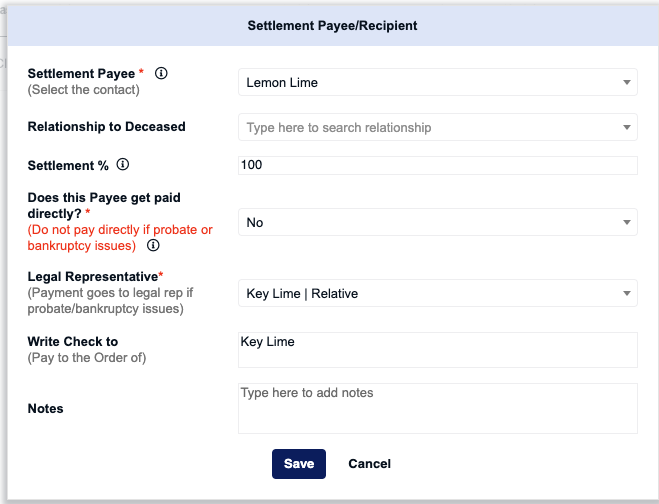Click the Notes text area
The width and height of the screenshot is (659, 504).
pos(438,408)
